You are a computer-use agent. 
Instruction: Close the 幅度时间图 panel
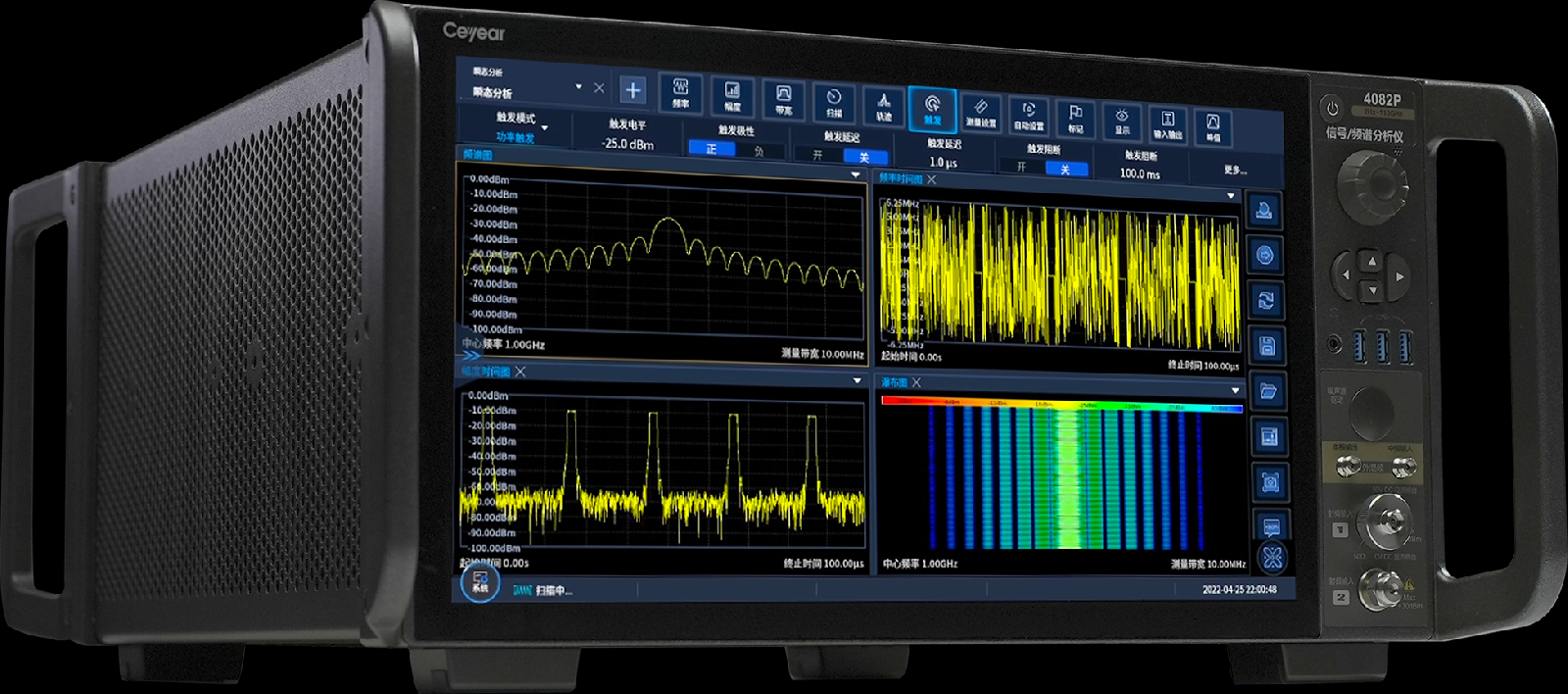pyautogui.click(x=520, y=372)
